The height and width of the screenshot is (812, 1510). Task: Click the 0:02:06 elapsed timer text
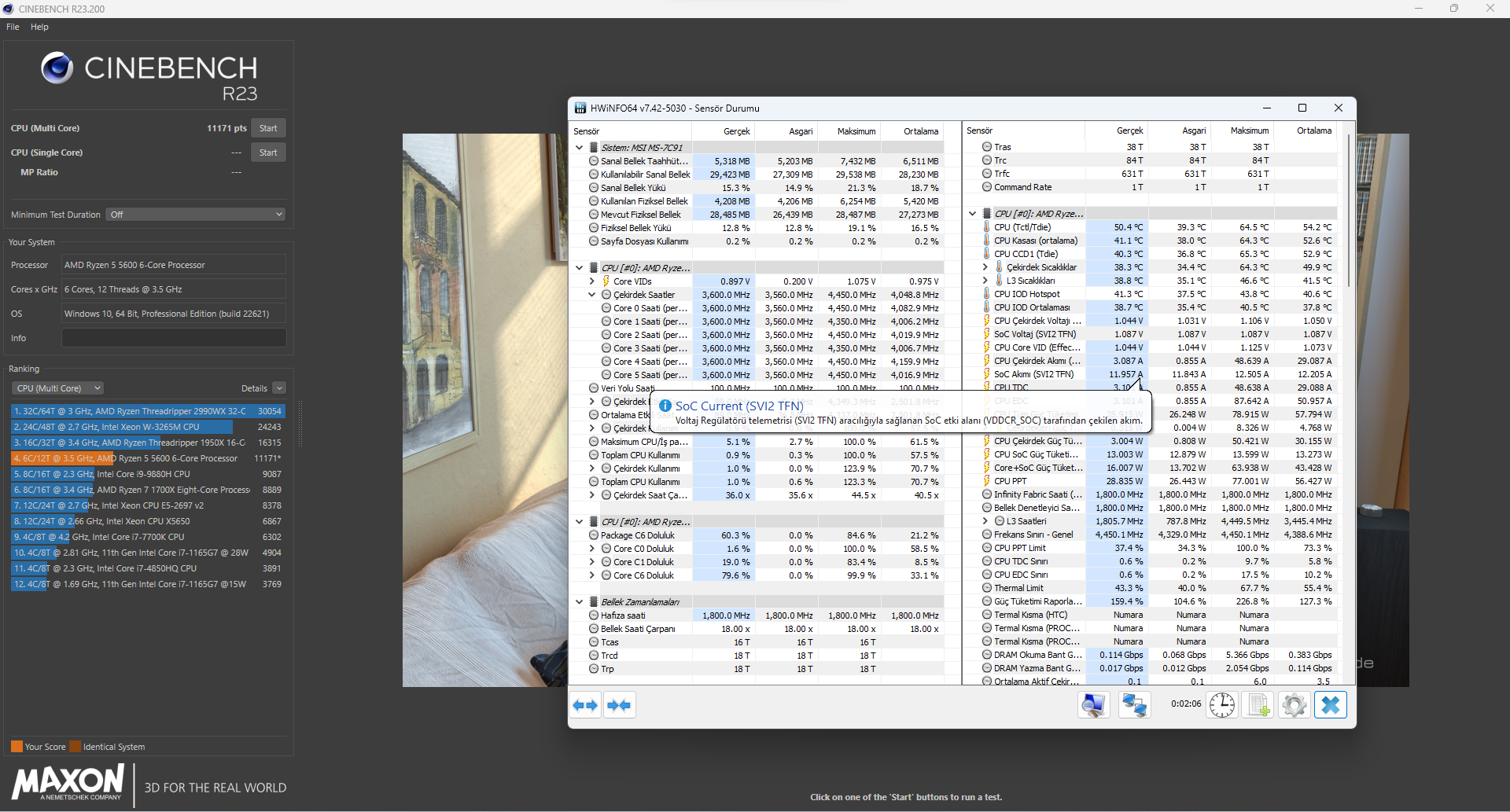(x=1185, y=704)
